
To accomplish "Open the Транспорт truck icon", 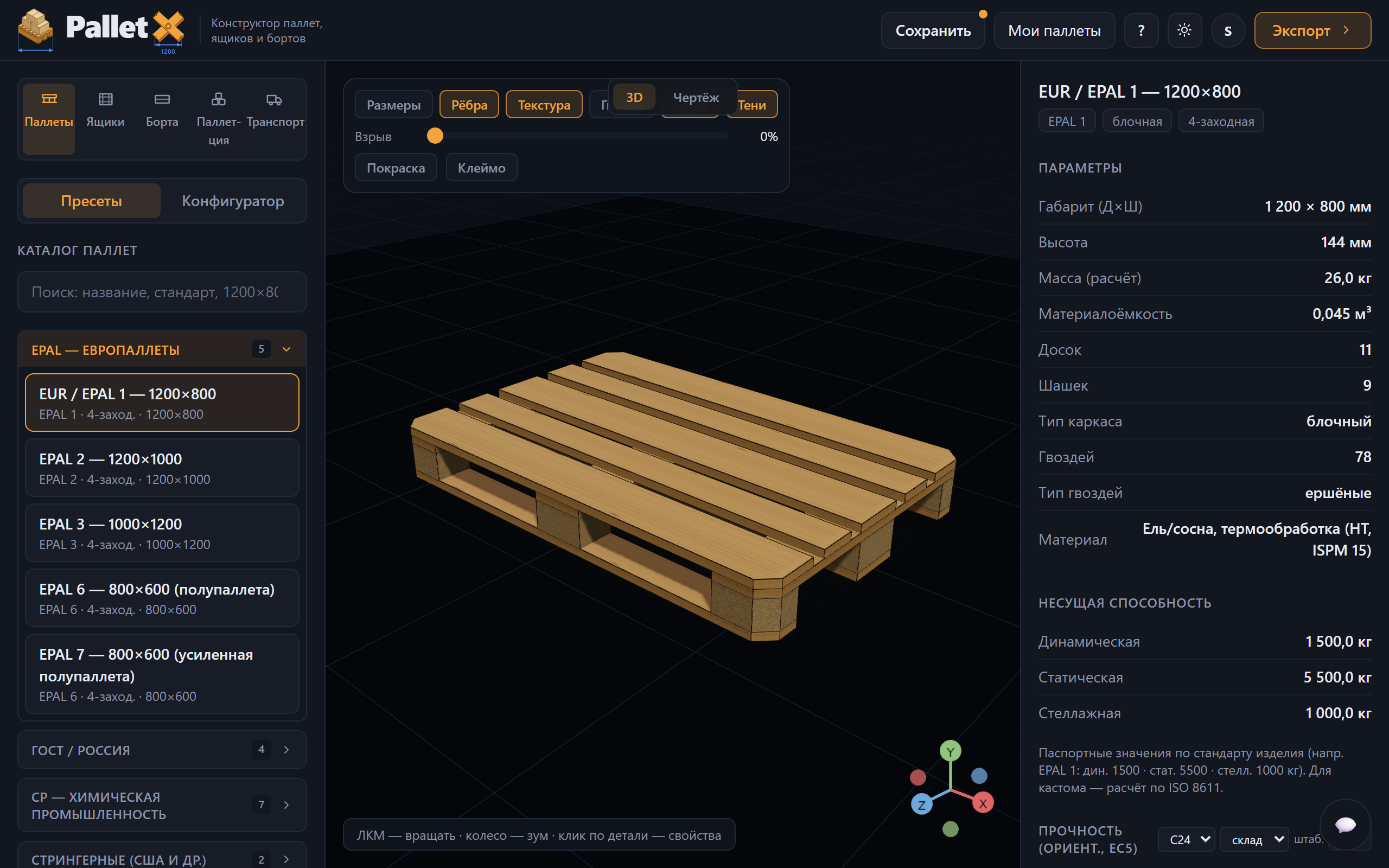I will [x=275, y=99].
